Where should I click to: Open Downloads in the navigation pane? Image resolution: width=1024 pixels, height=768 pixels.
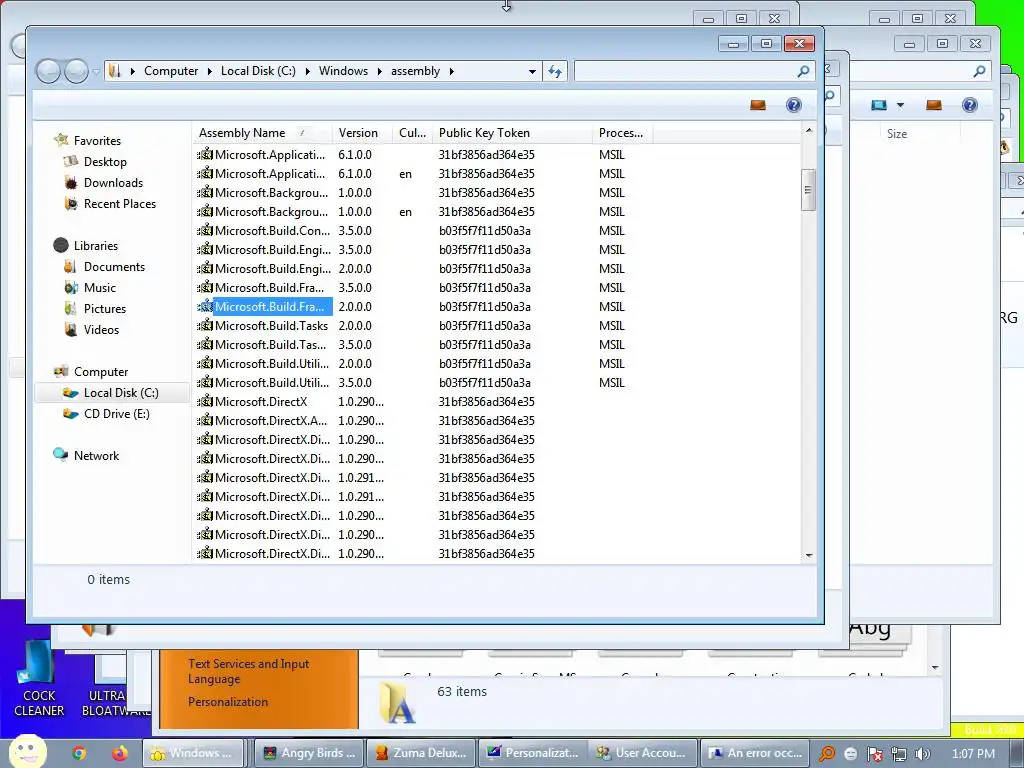pos(113,183)
